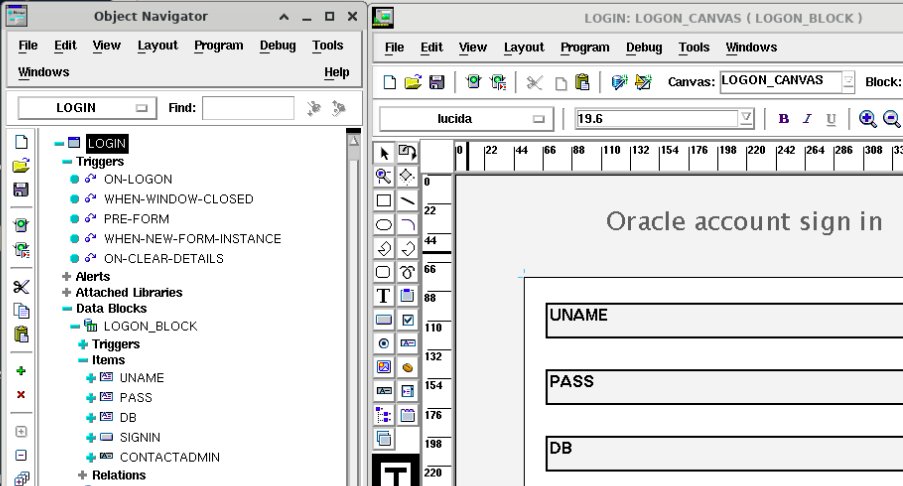The height and width of the screenshot is (486, 903).
Task: Choose the Tab Canvas tool in palette
Action: (407, 415)
